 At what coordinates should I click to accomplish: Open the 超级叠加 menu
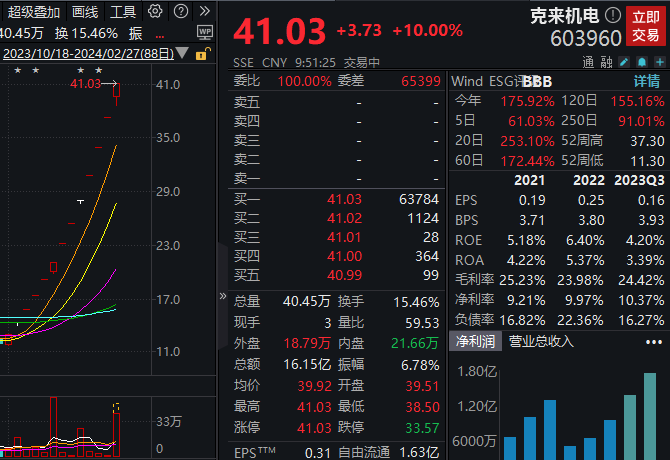33,12
